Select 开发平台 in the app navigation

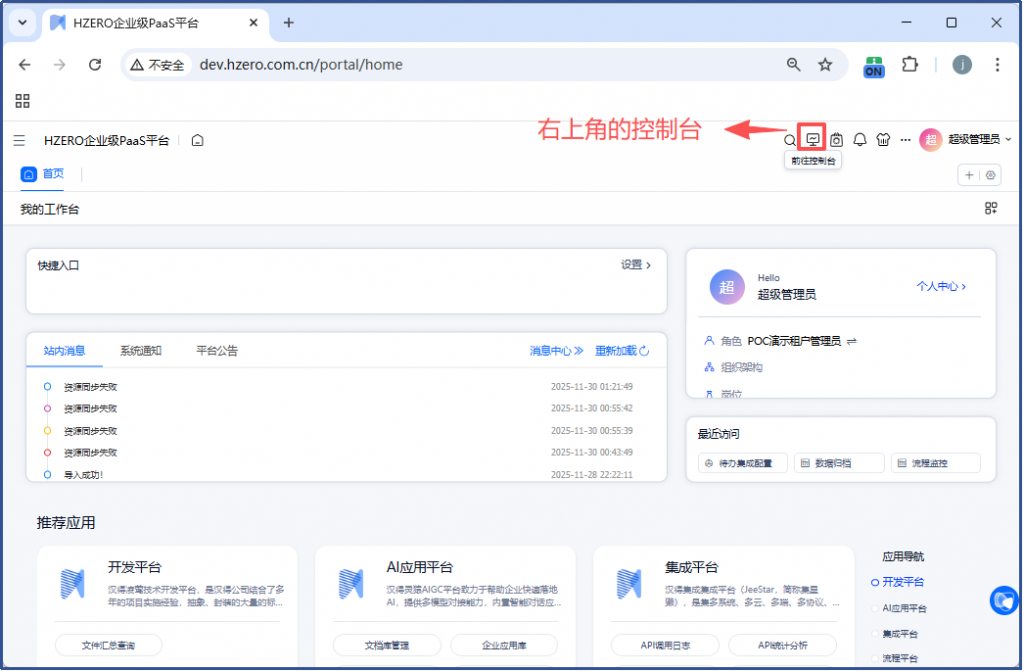[902, 582]
